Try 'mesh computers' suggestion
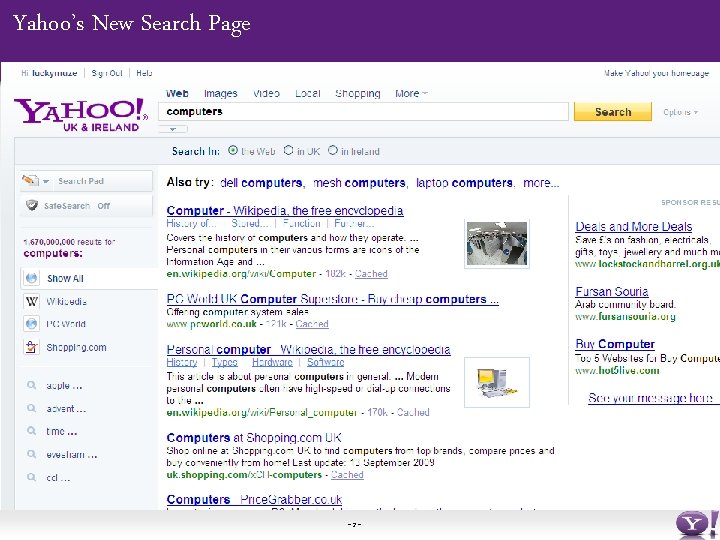 359,183
